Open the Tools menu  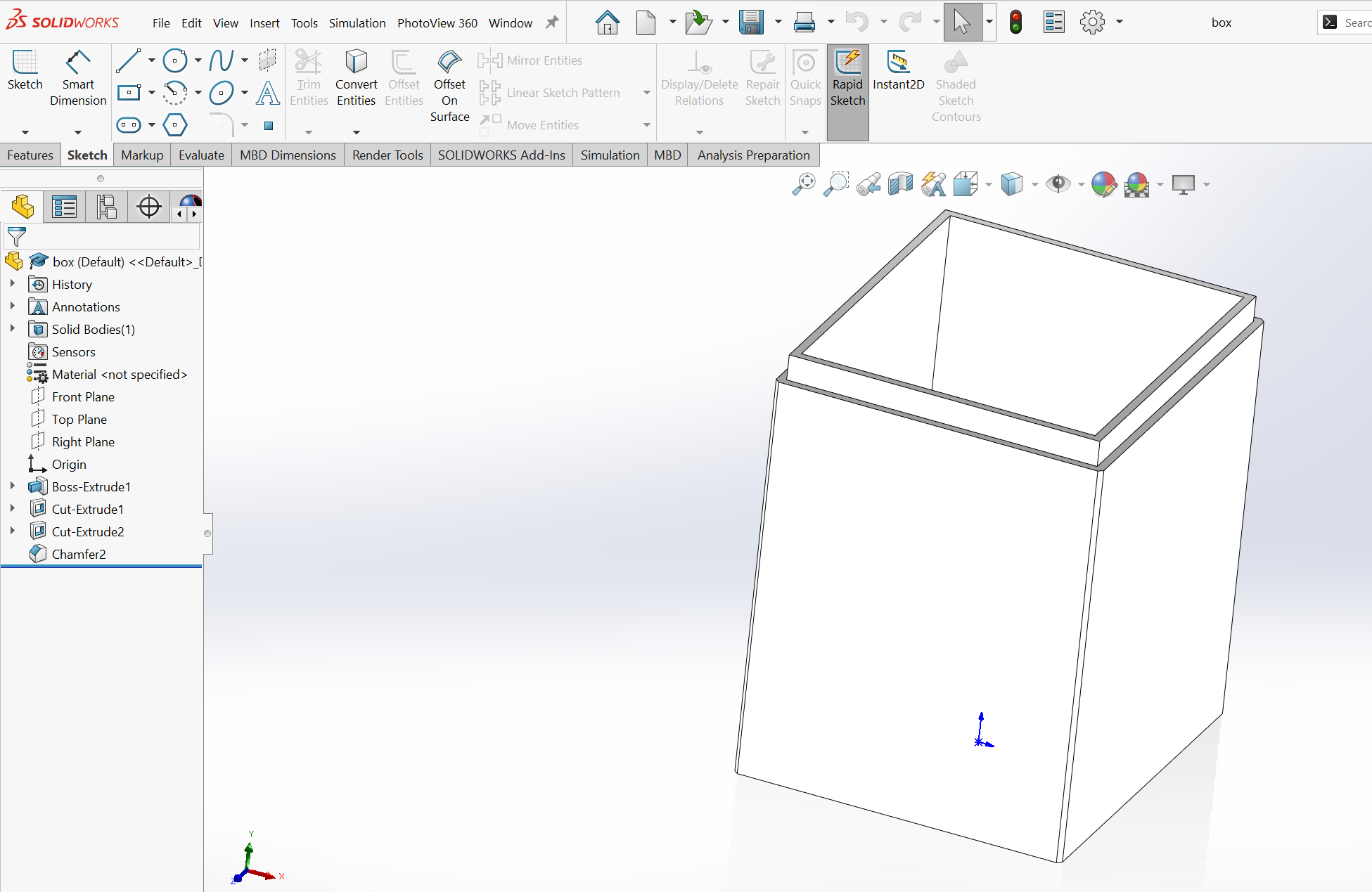[304, 22]
